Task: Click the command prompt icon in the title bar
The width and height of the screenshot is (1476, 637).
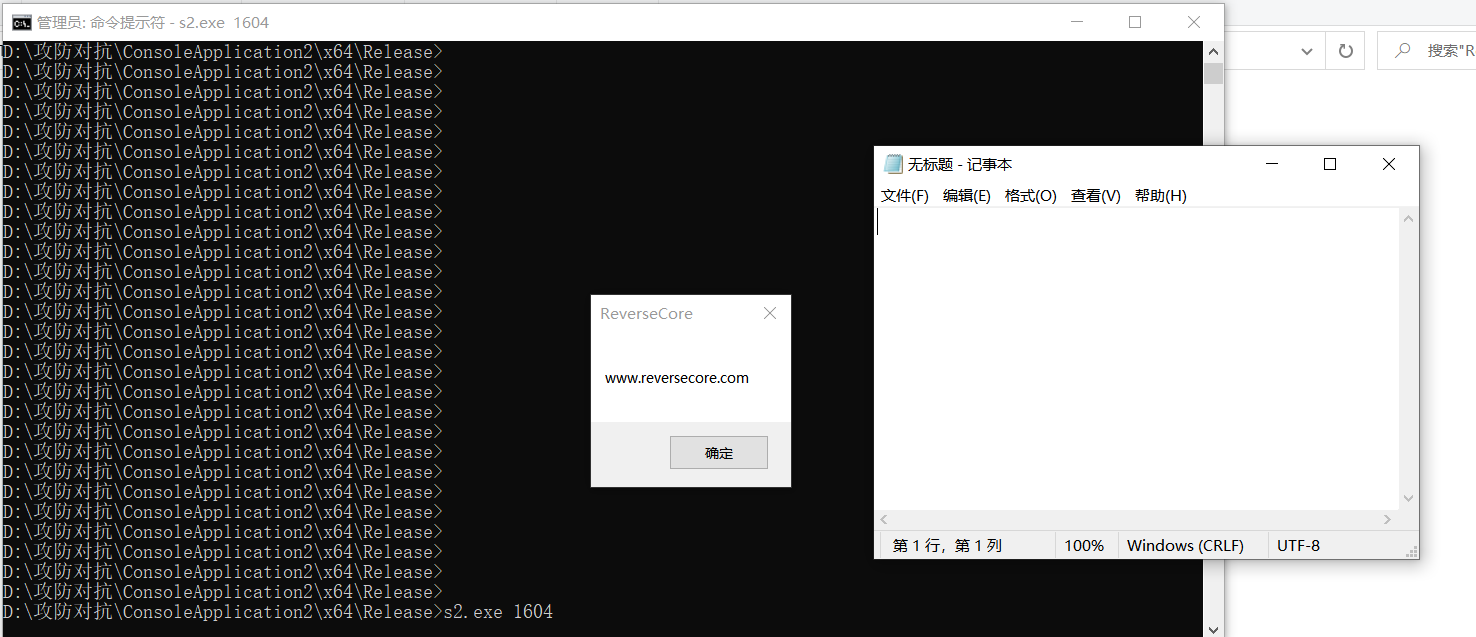Action: coord(20,21)
